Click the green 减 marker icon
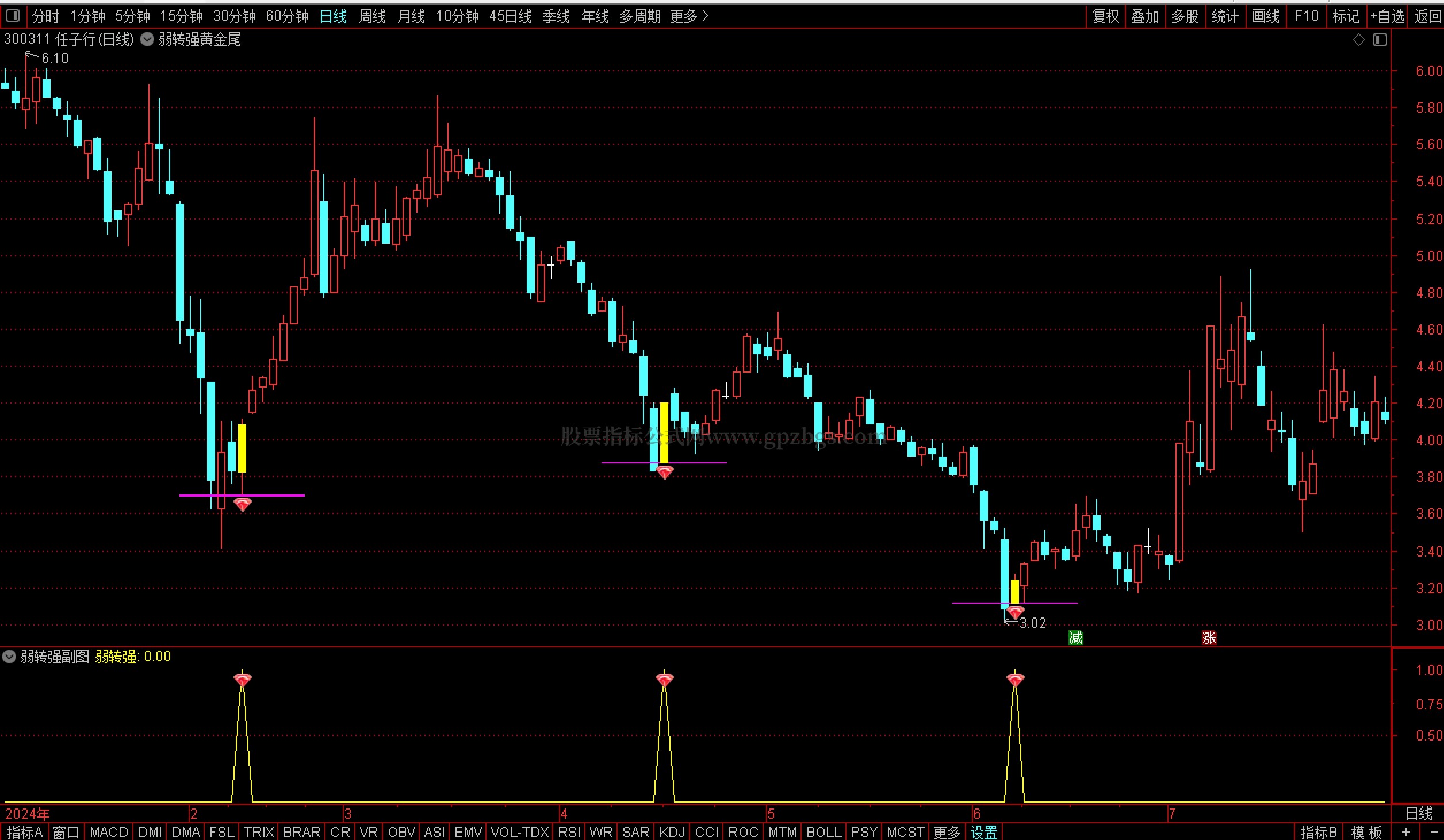This screenshot has height=840, width=1444. click(x=1075, y=637)
